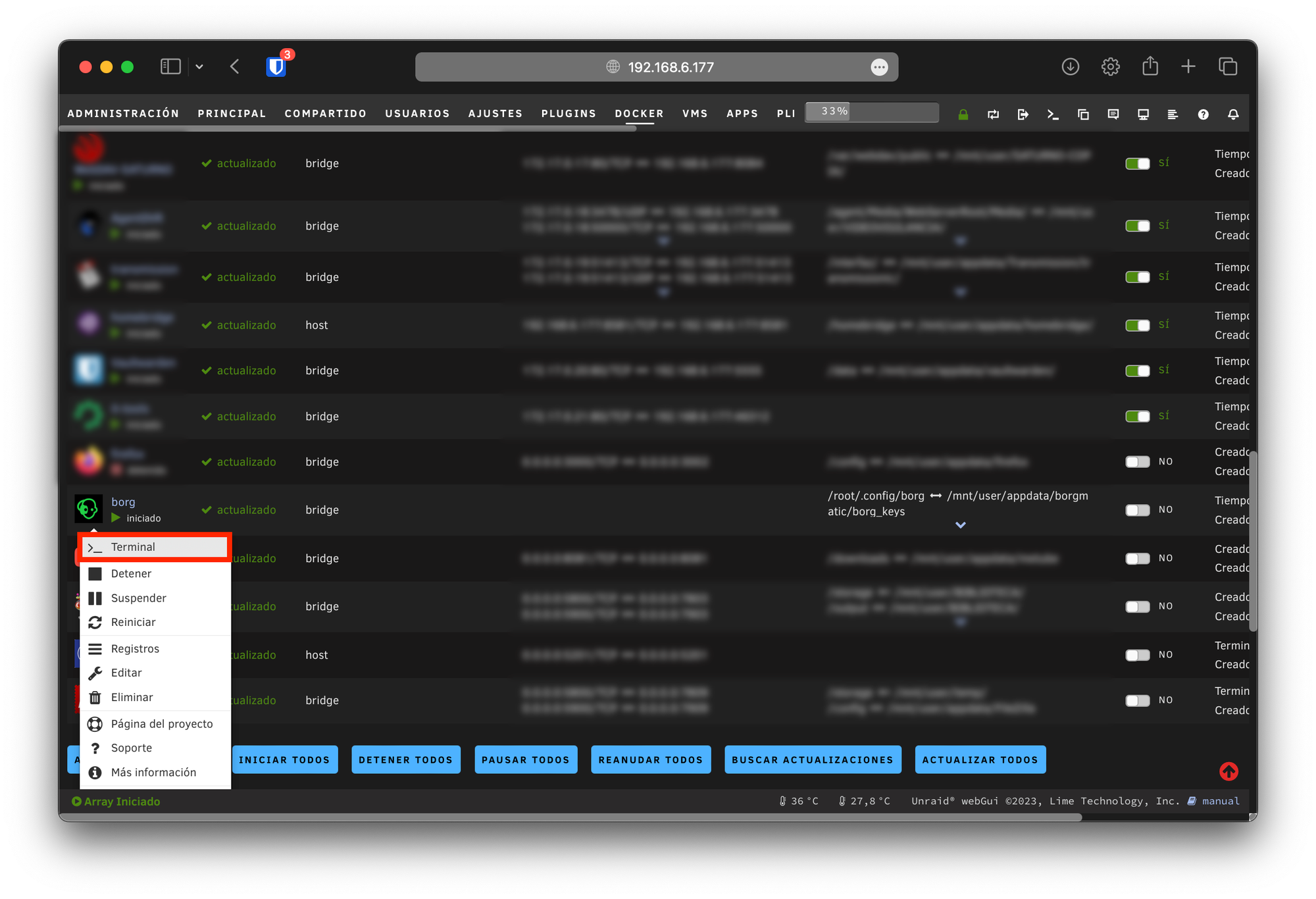Open the Apps tab
The height and width of the screenshot is (899, 1316).
click(742, 113)
